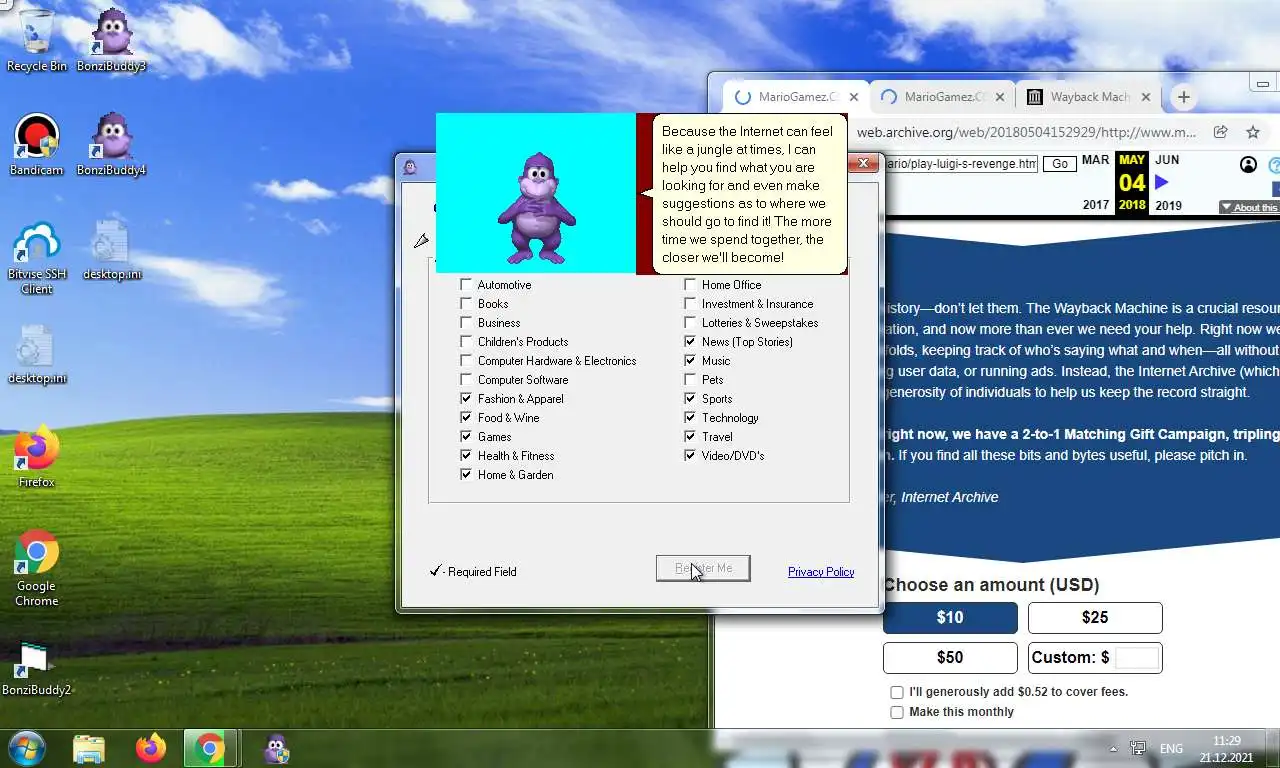Open File Explorer from the taskbar
This screenshot has width=1280, height=768.
click(x=89, y=748)
